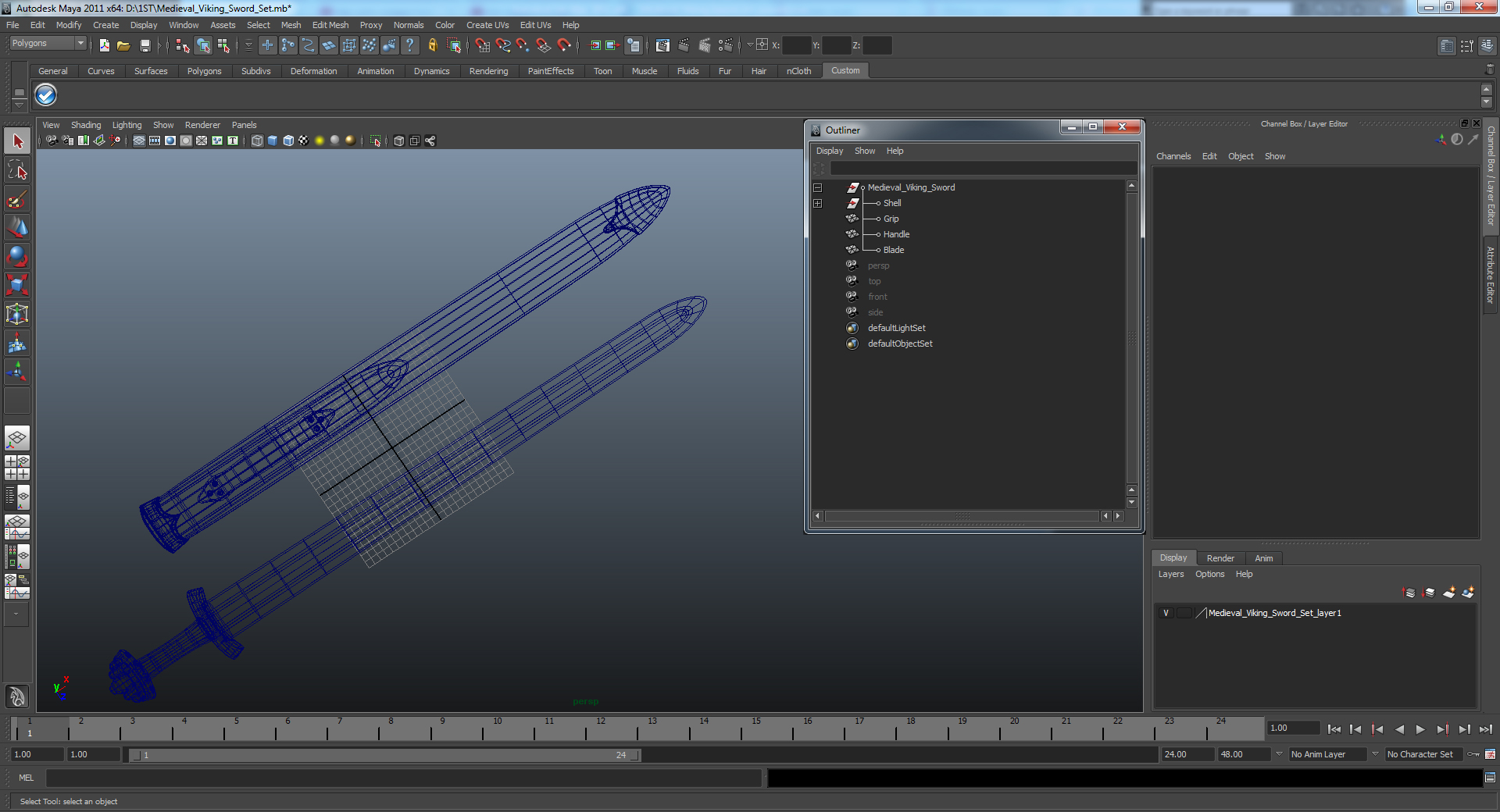1500x812 pixels.
Task: Click the Question mark help selection mask icon
Action: 409,45
